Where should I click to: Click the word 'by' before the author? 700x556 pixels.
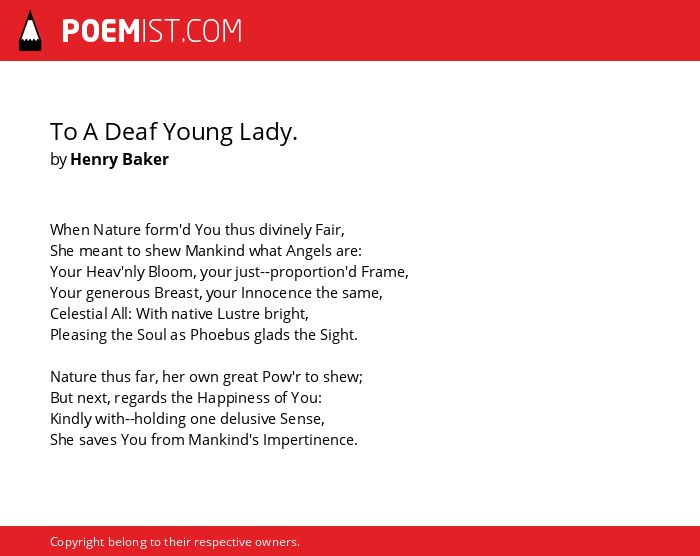58,160
